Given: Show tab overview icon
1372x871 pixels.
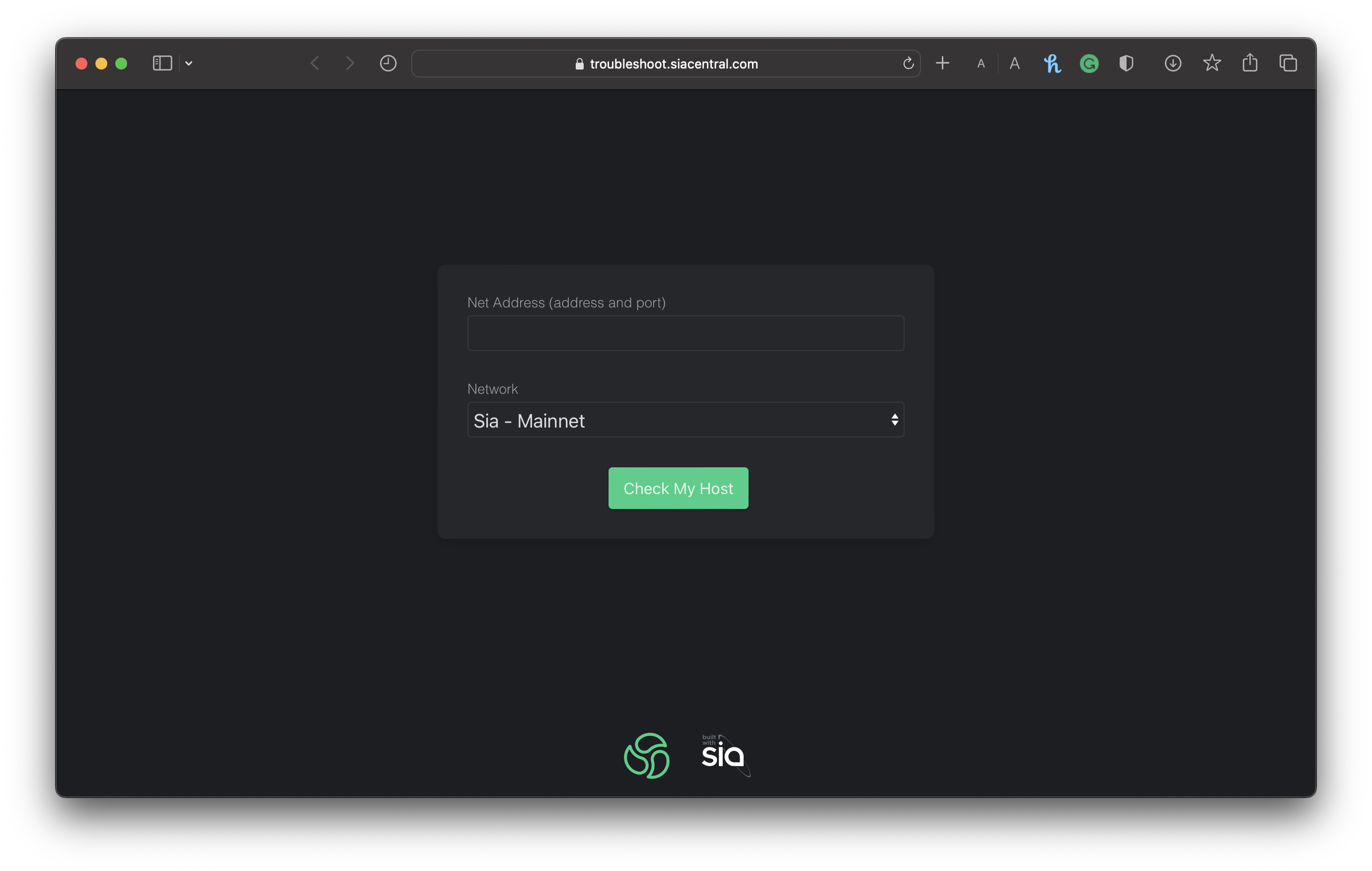Looking at the screenshot, I should point(1288,63).
